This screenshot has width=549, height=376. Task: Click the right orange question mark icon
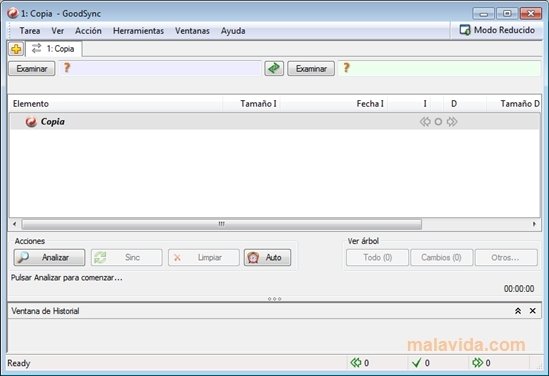pos(346,68)
